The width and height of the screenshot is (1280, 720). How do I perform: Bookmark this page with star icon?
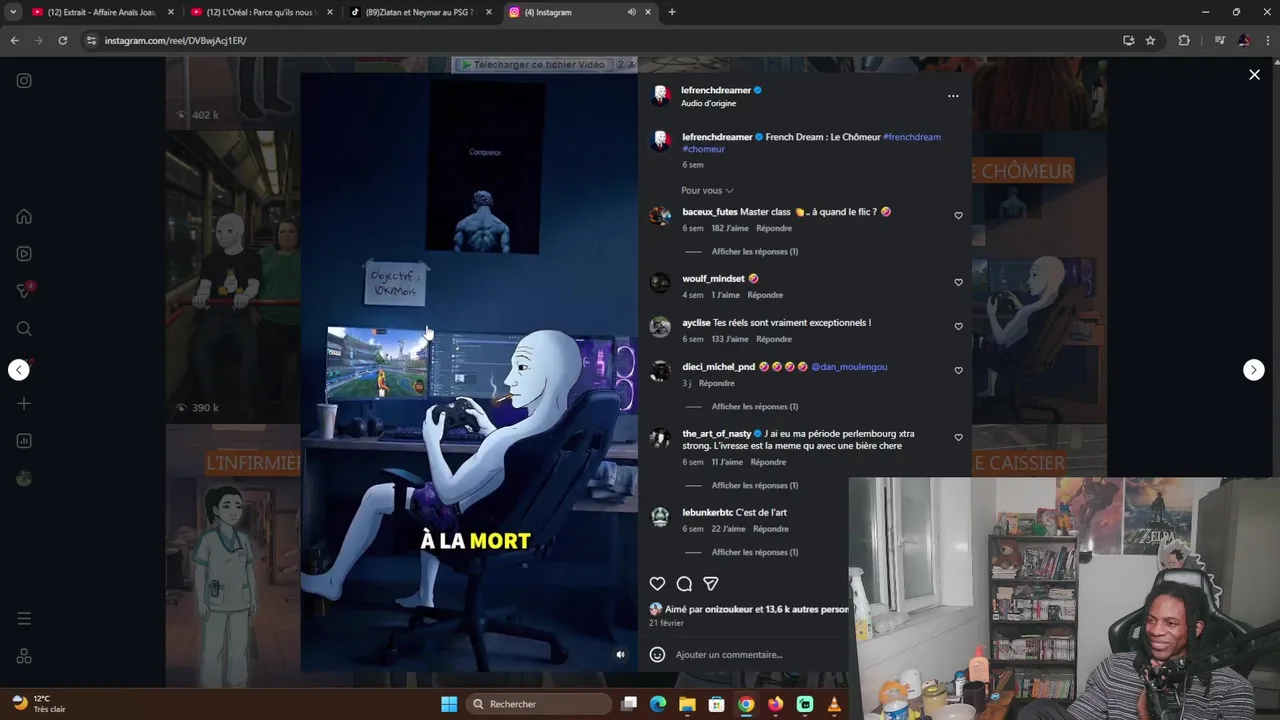(1150, 40)
